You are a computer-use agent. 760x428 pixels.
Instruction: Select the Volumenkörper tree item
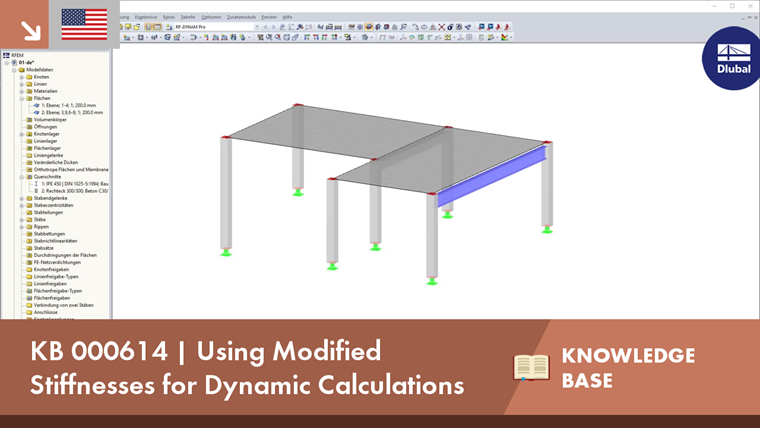pyautogui.click(x=50, y=120)
